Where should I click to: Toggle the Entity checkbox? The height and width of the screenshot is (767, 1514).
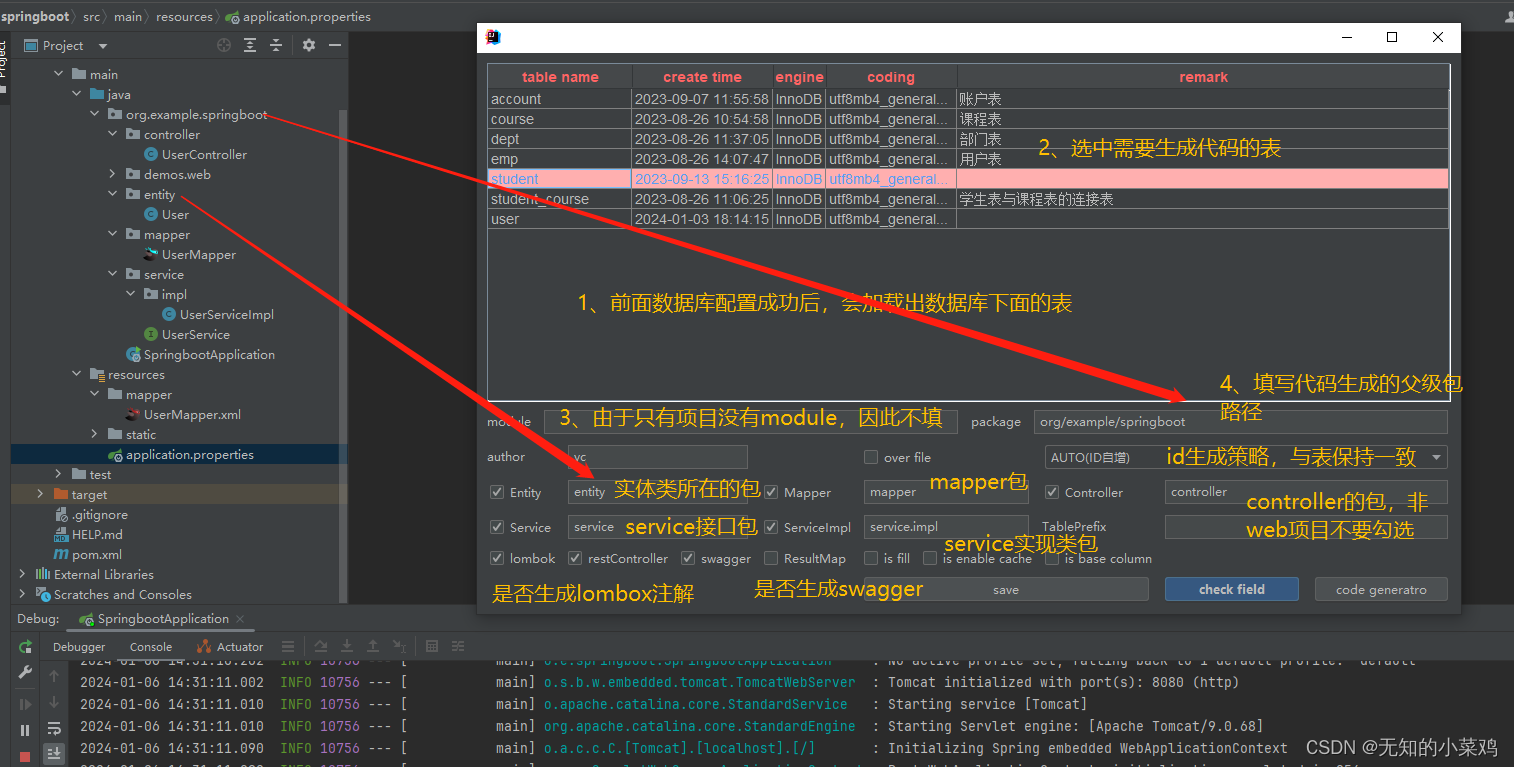[497, 492]
